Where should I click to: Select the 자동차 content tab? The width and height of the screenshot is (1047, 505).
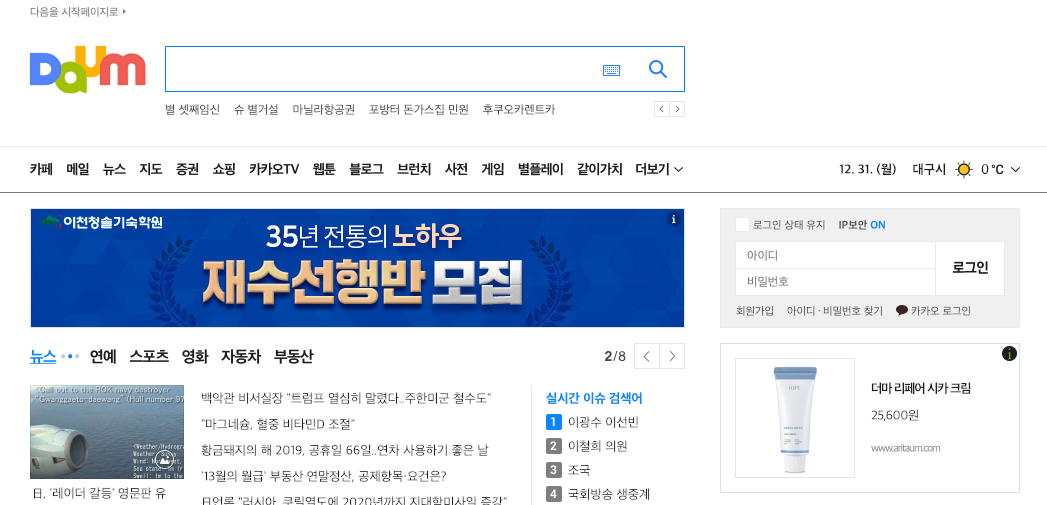tap(241, 357)
